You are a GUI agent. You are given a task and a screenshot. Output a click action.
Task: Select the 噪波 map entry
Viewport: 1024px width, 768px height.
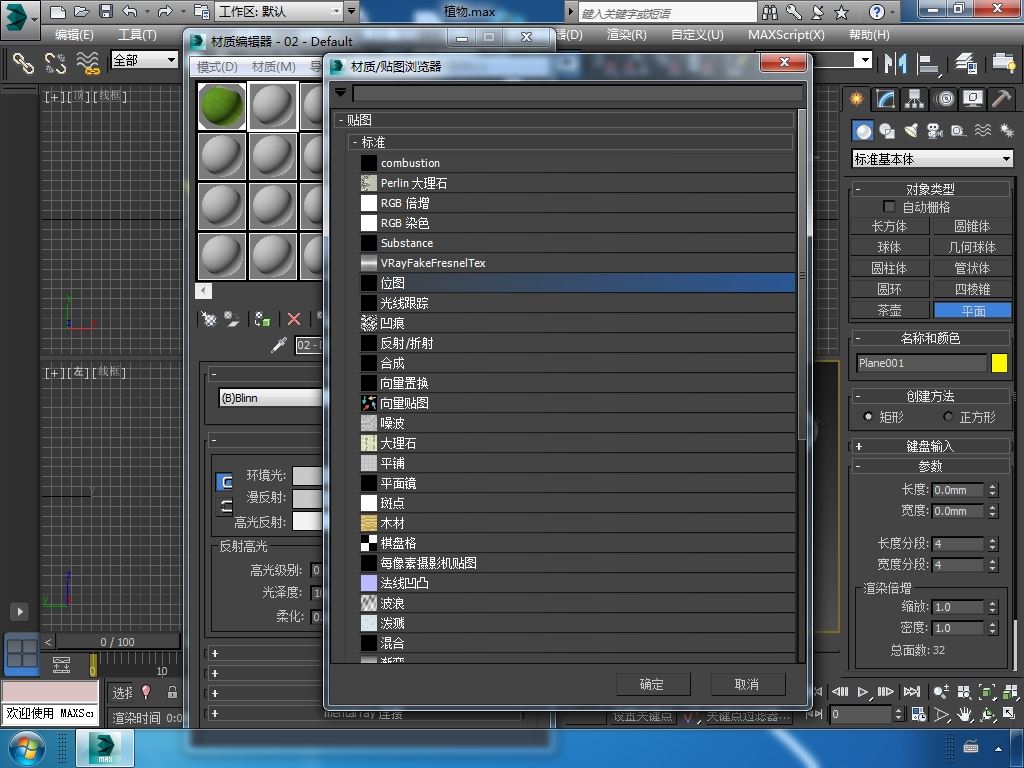click(x=577, y=423)
